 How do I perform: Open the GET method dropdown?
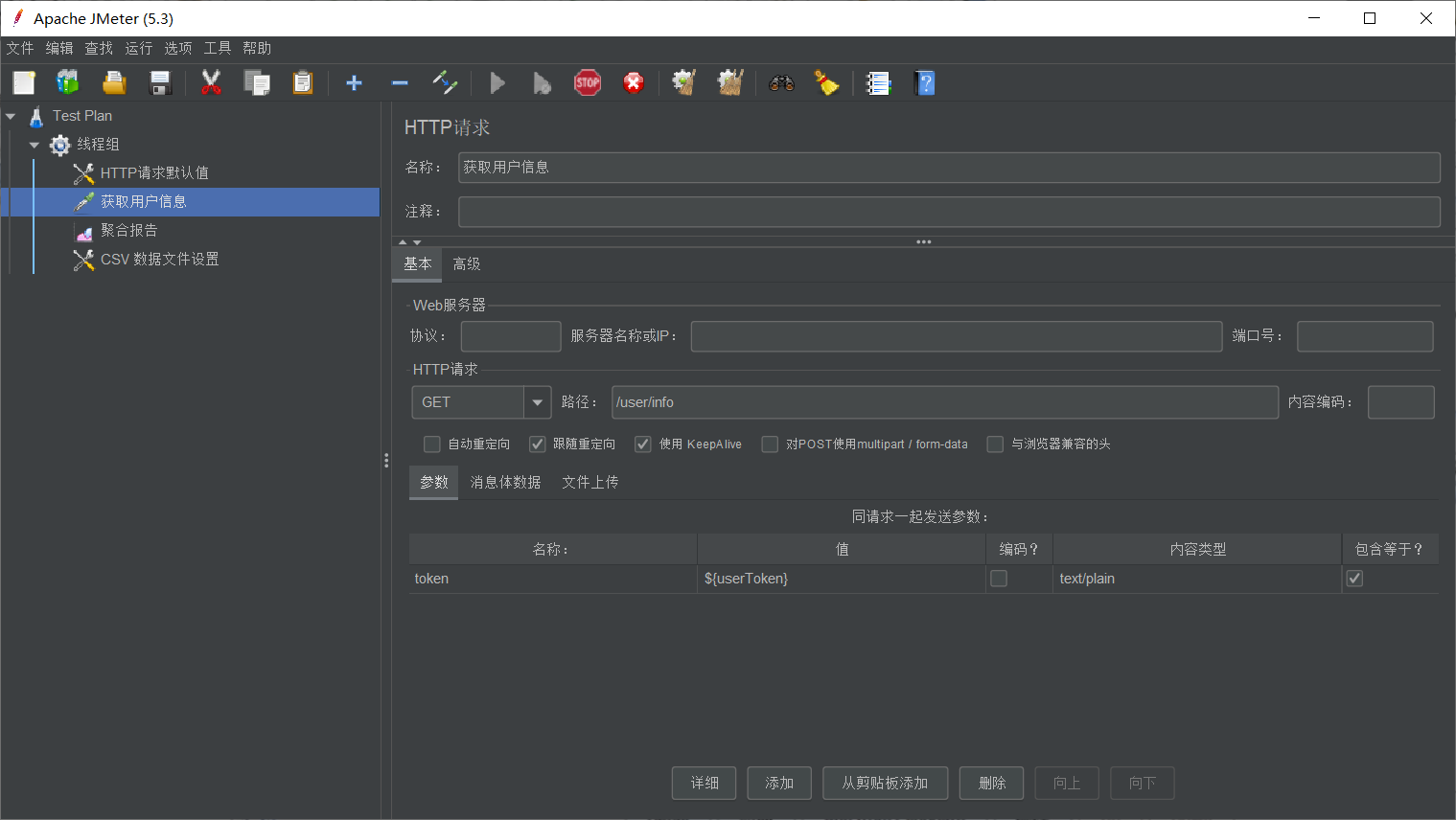pos(538,402)
